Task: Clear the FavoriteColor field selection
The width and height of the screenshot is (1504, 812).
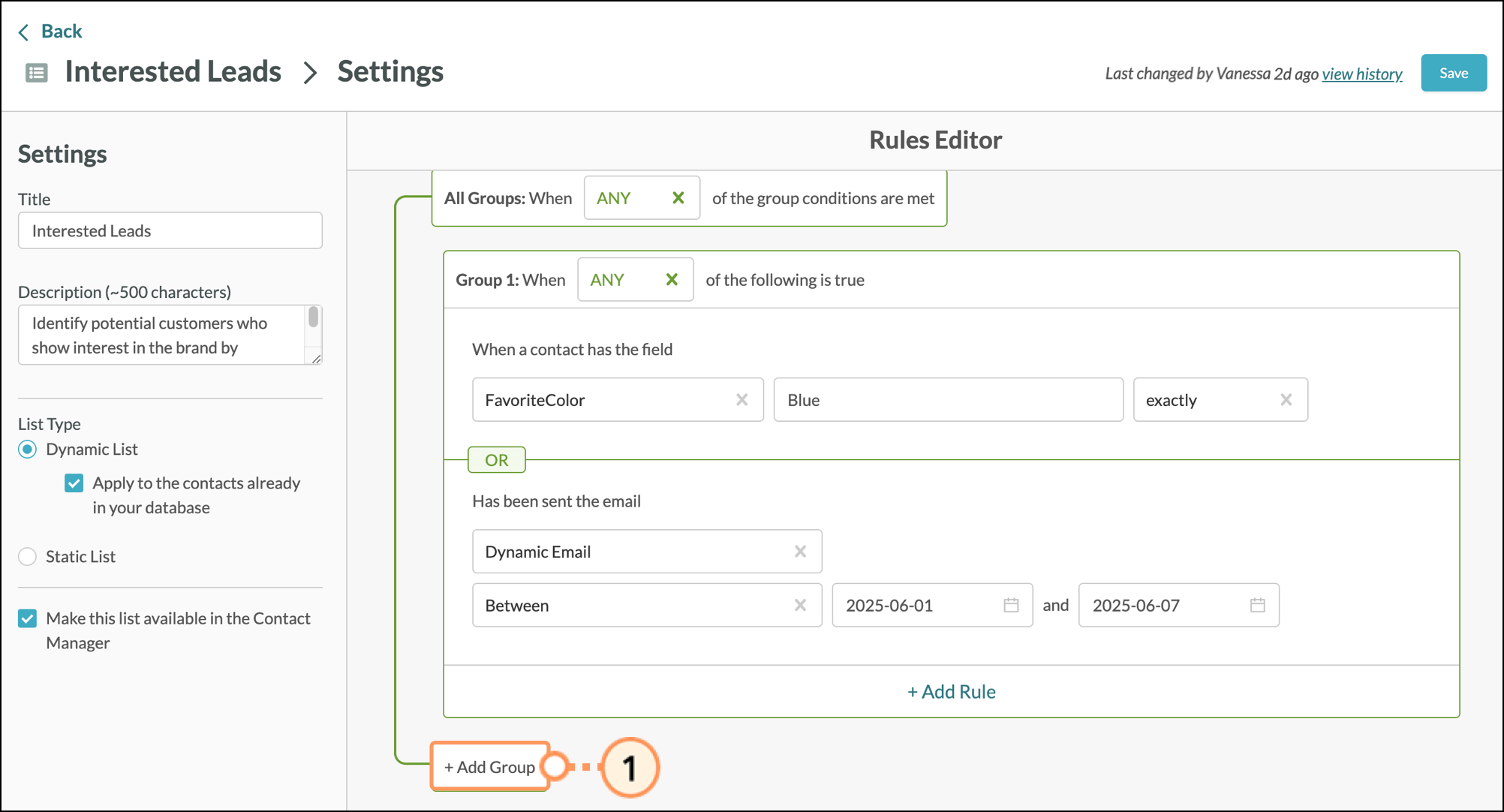Action: pyautogui.click(x=741, y=400)
